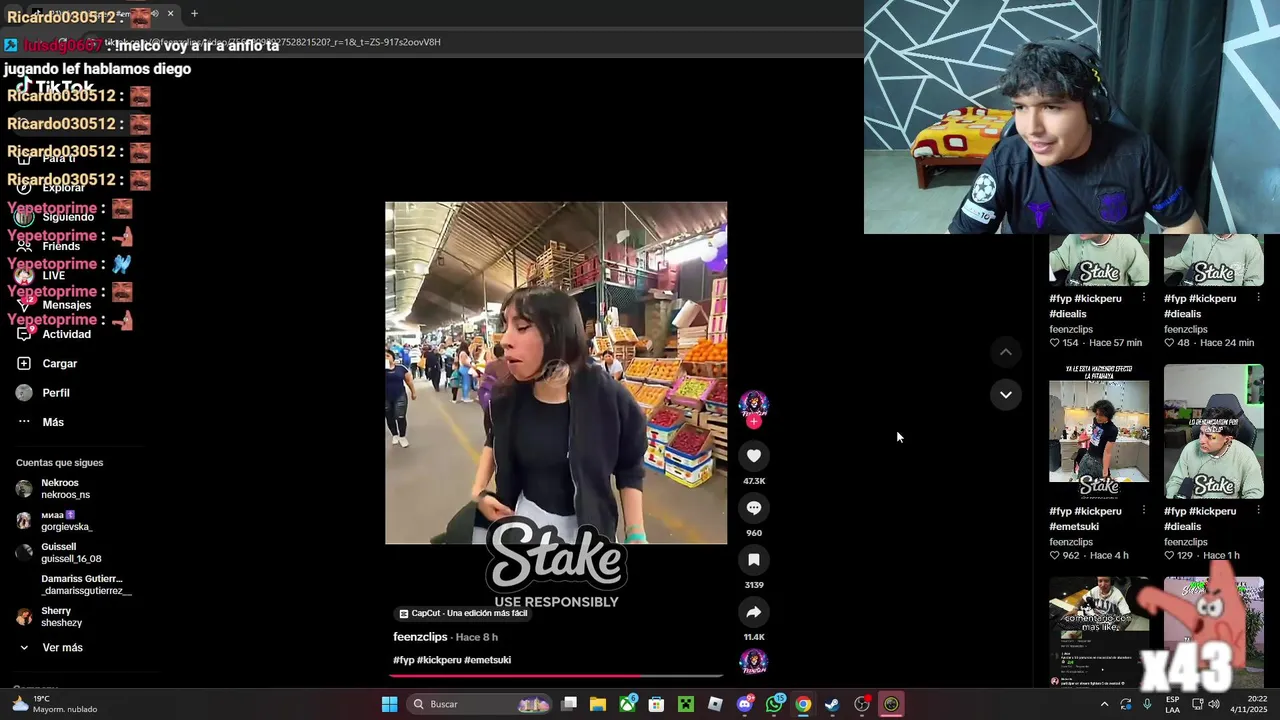Open followed account Nekroos
This screenshot has height=720, width=1280.
(x=65, y=489)
